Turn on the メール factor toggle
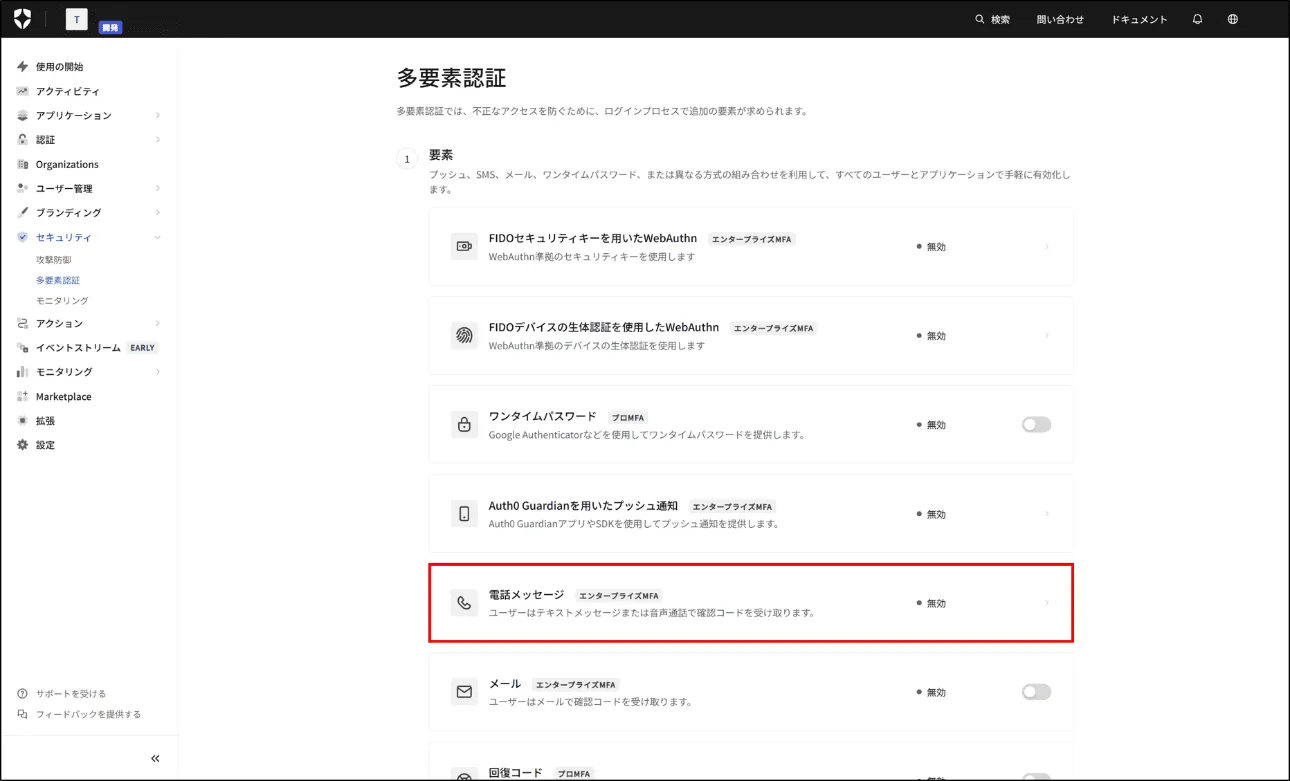The width and height of the screenshot is (1290, 781). (x=1036, y=692)
